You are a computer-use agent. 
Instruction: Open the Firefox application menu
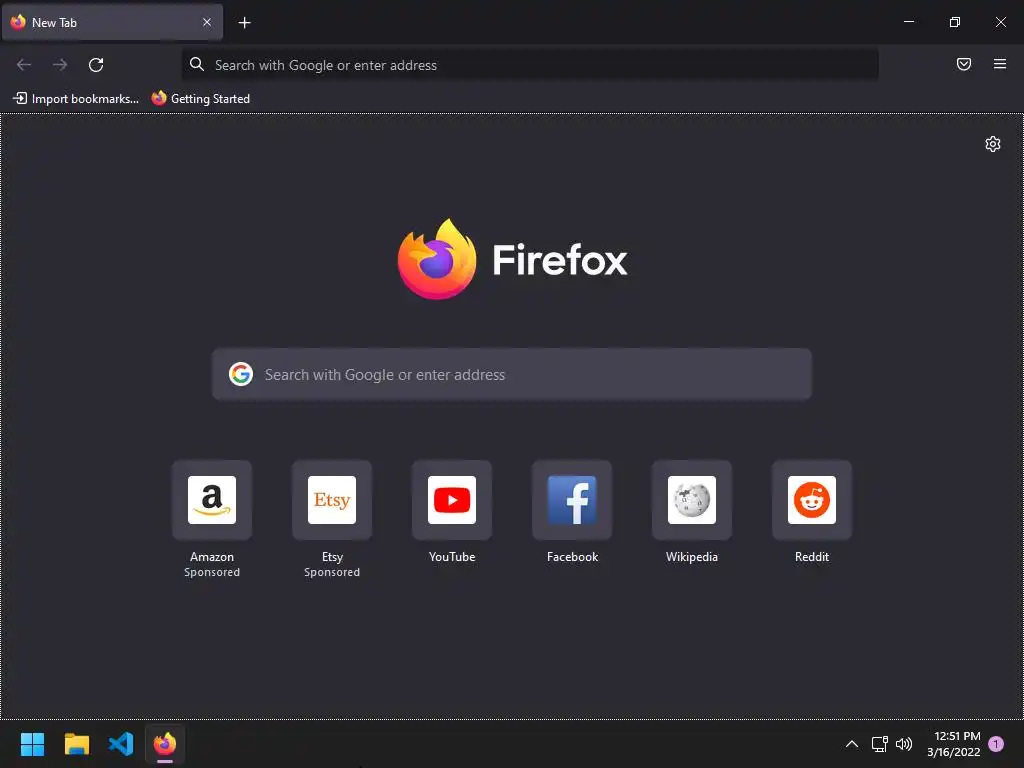click(x=1000, y=64)
